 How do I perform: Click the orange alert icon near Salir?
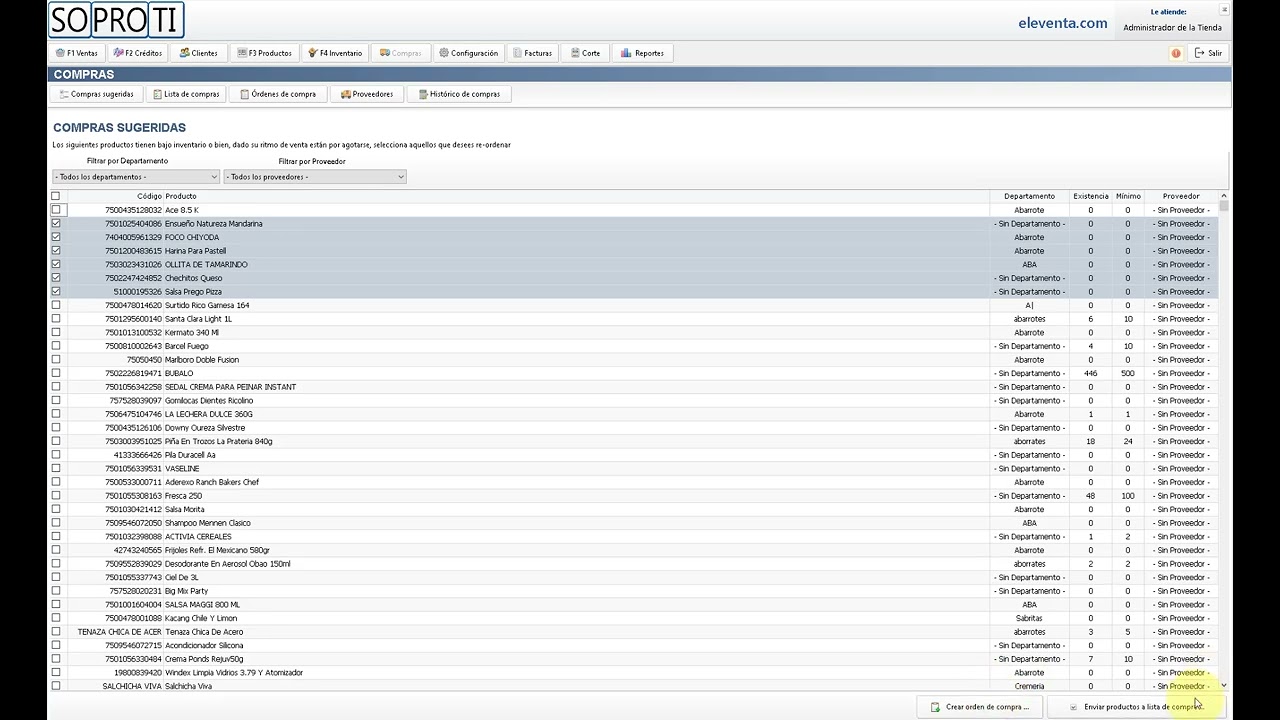click(x=1176, y=53)
